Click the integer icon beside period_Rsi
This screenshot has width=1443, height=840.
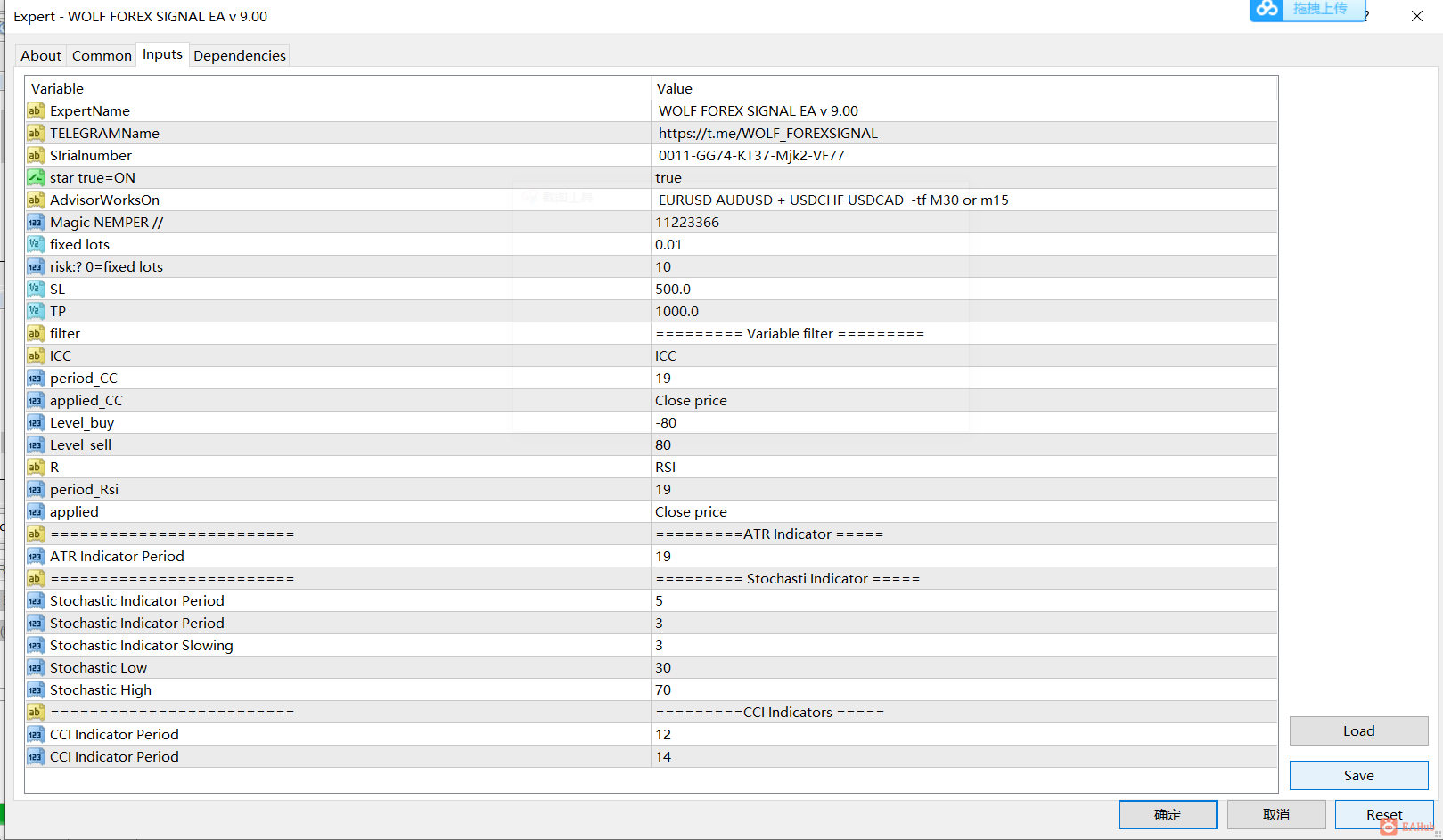(x=35, y=489)
